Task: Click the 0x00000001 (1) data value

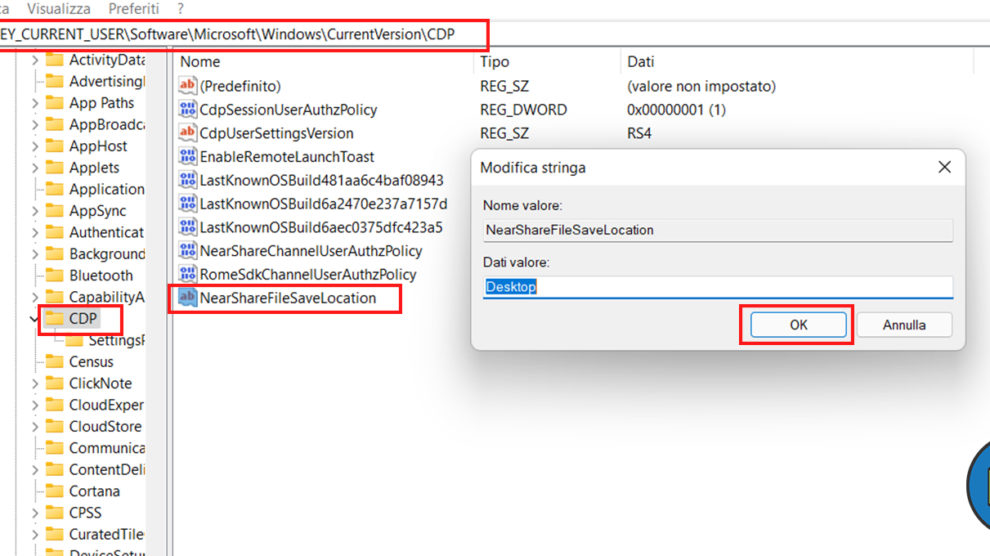Action: (676, 109)
